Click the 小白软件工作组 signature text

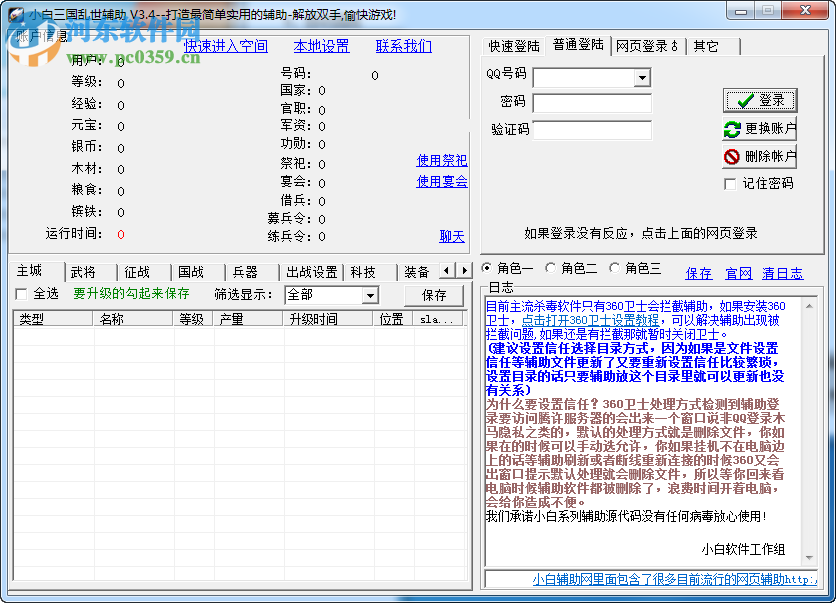(743, 549)
